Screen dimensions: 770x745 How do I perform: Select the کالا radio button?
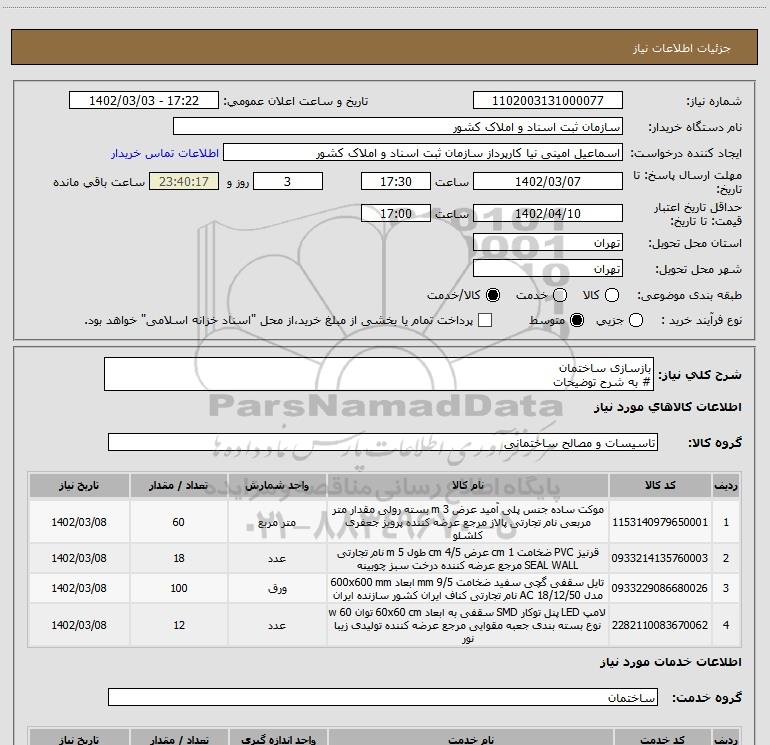coord(612,295)
